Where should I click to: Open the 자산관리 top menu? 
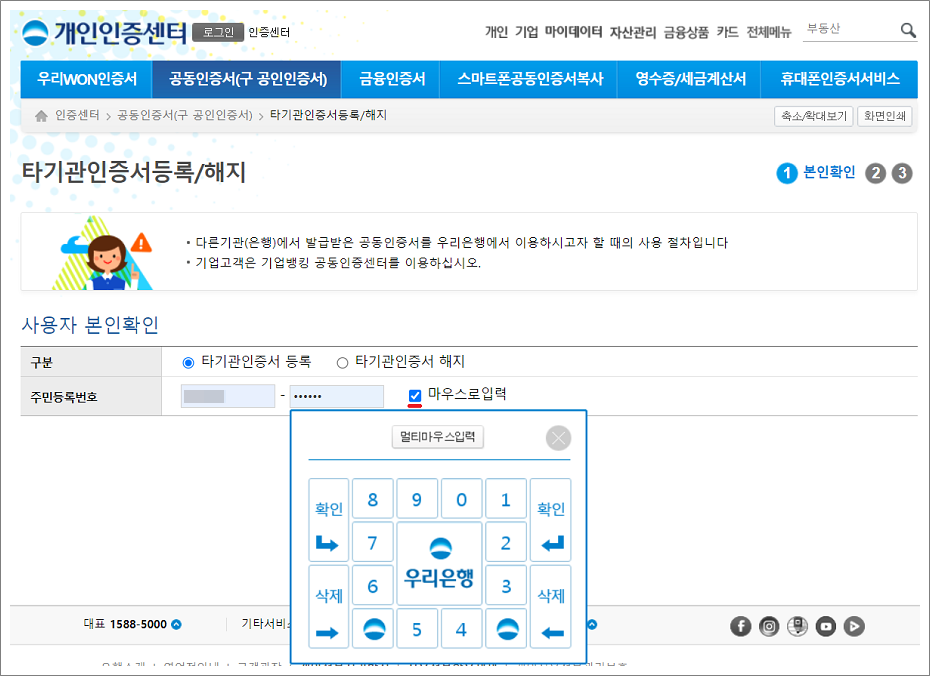[x=633, y=32]
